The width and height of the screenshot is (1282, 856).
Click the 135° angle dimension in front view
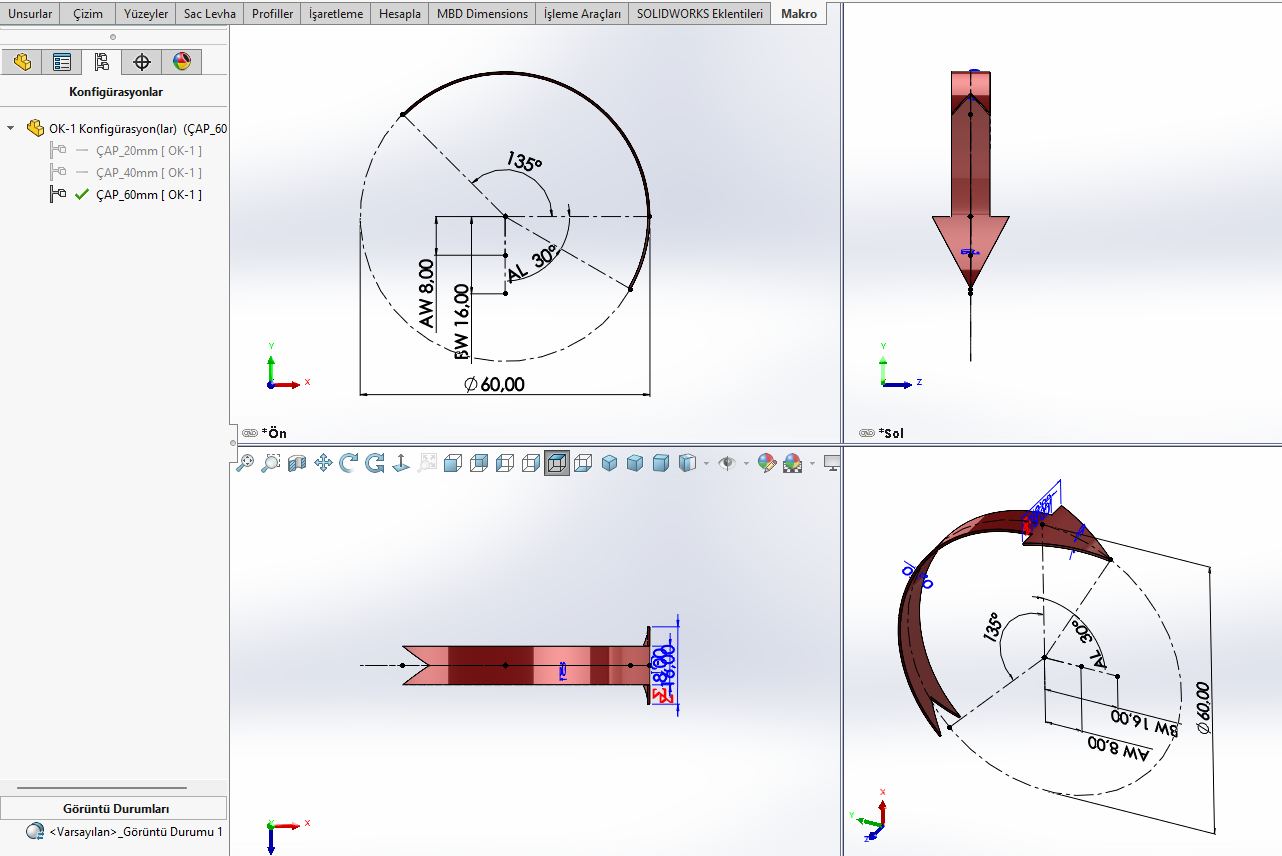click(524, 161)
